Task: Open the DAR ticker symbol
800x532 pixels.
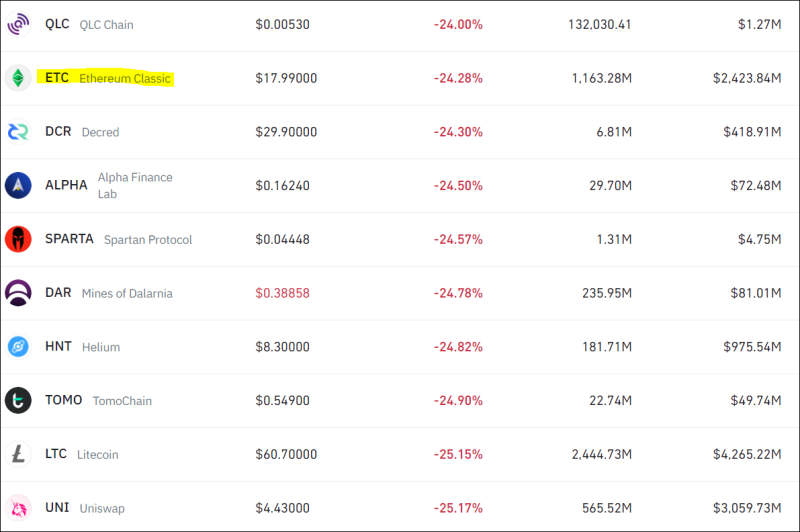Action: (58, 293)
